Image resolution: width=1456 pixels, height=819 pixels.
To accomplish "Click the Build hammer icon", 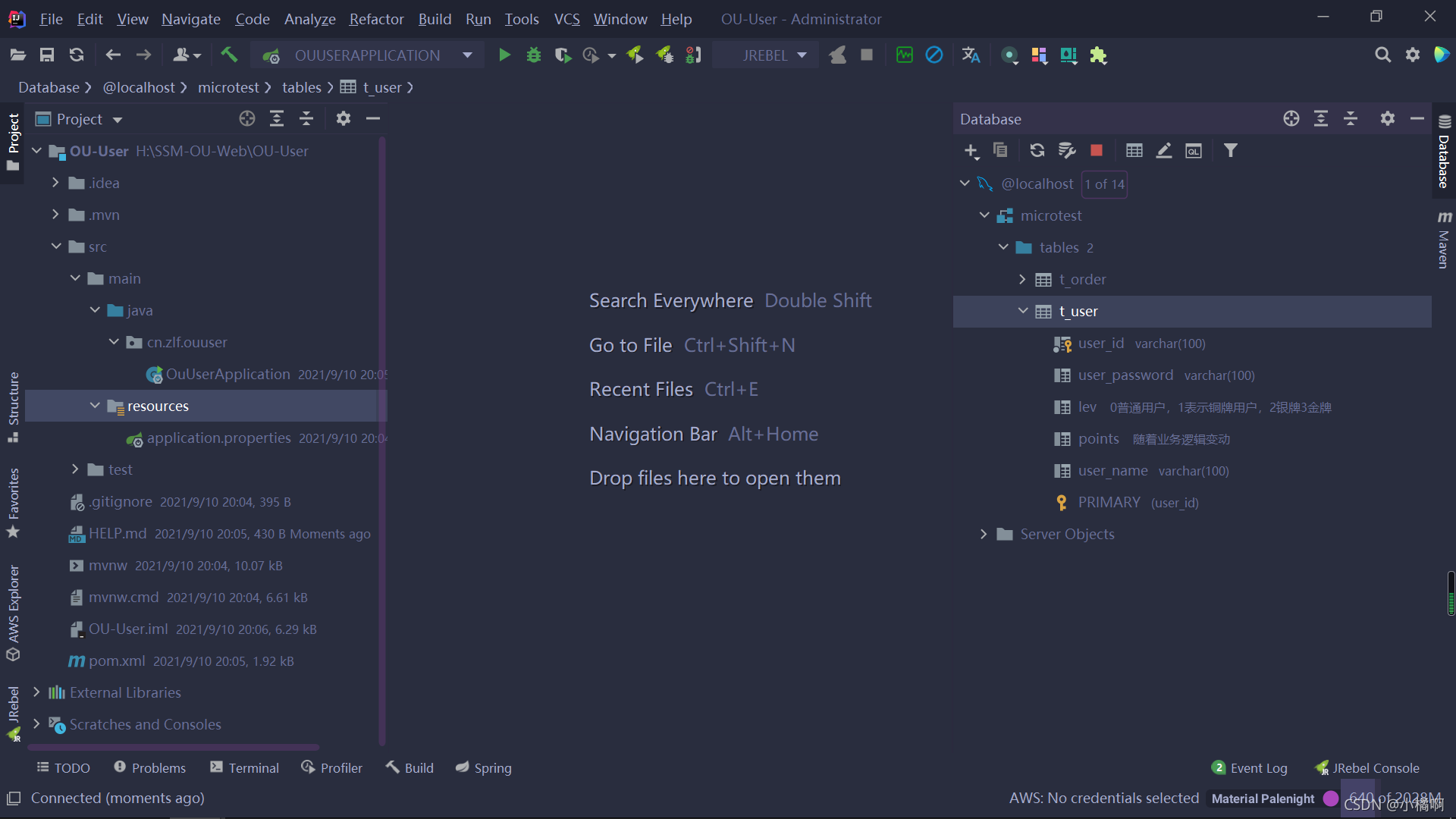I will pyautogui.click(x=229, y=55).
